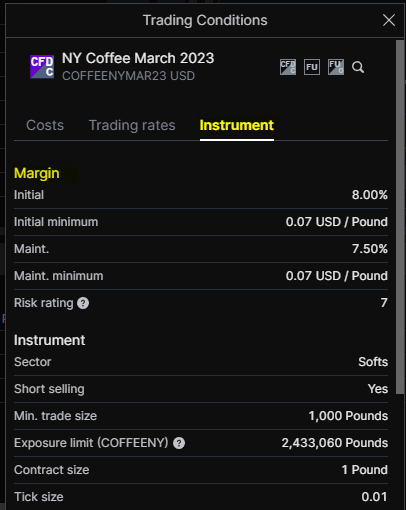Click the dialog's vertical scrollbar
Viewport: 406px width, 510px height.
(400, 217)
